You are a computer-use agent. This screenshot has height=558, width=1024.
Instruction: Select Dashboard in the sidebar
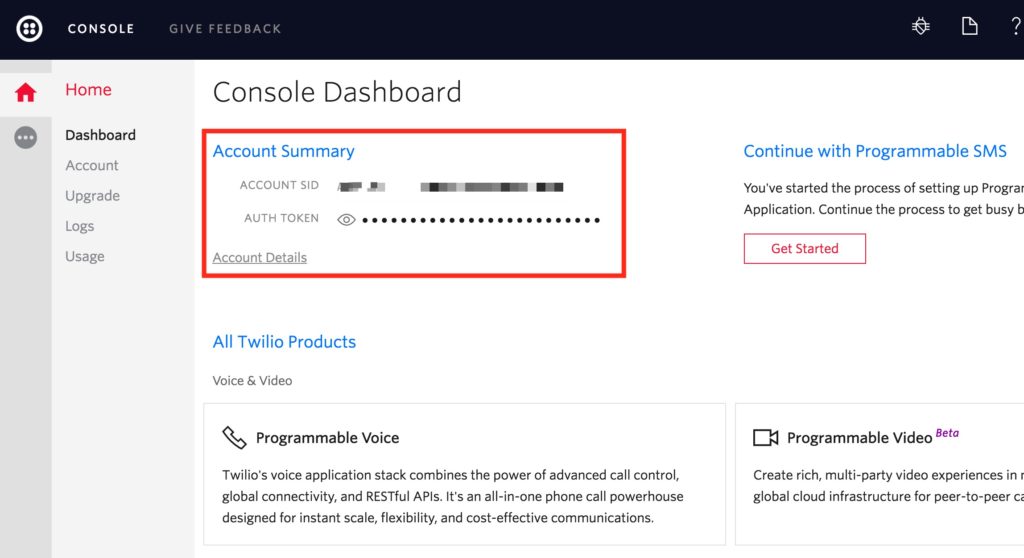(100, 135)
